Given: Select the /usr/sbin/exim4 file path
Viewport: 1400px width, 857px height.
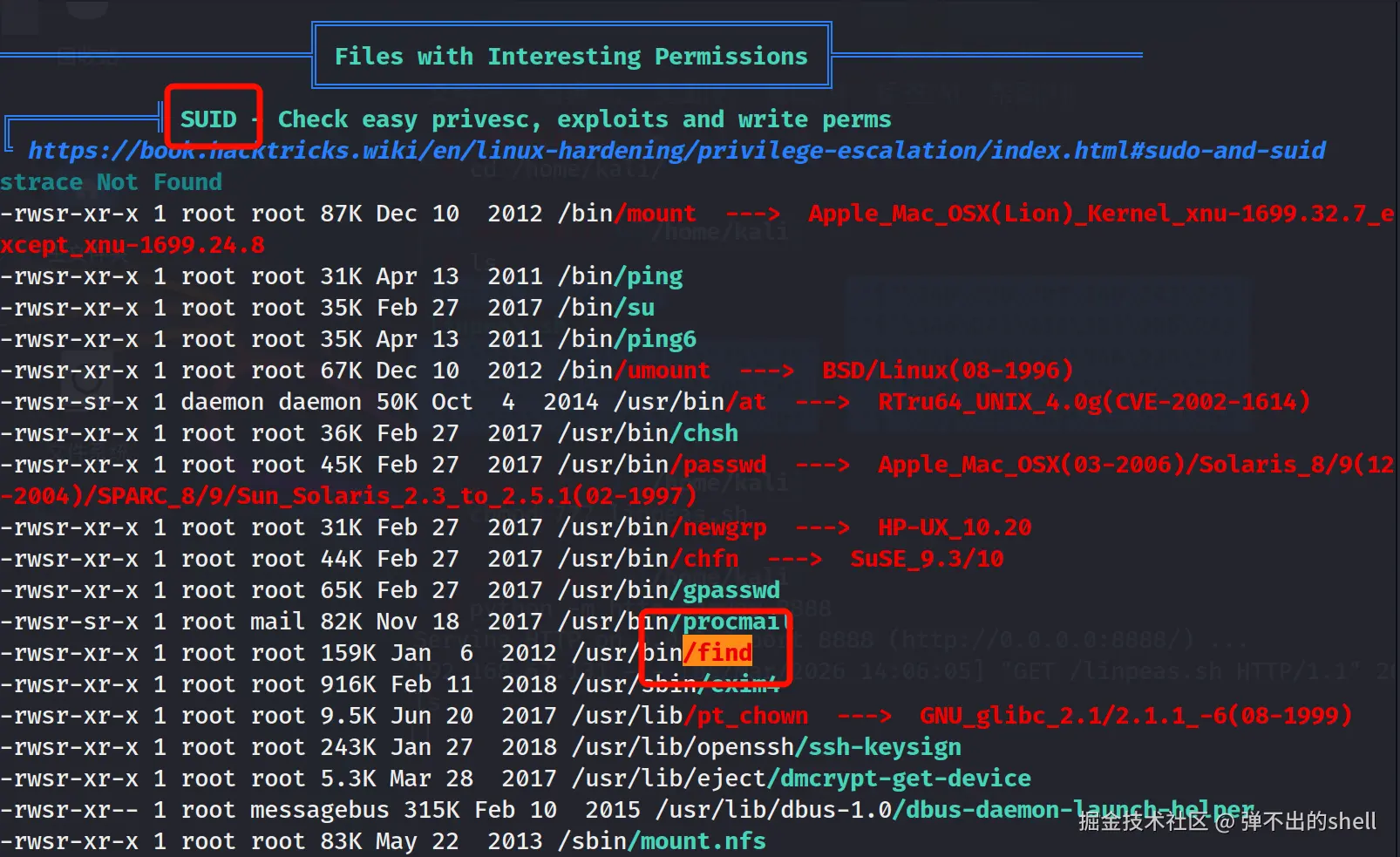Looking at the screenshot, I should pyautogui.click(x=676, y=684).
